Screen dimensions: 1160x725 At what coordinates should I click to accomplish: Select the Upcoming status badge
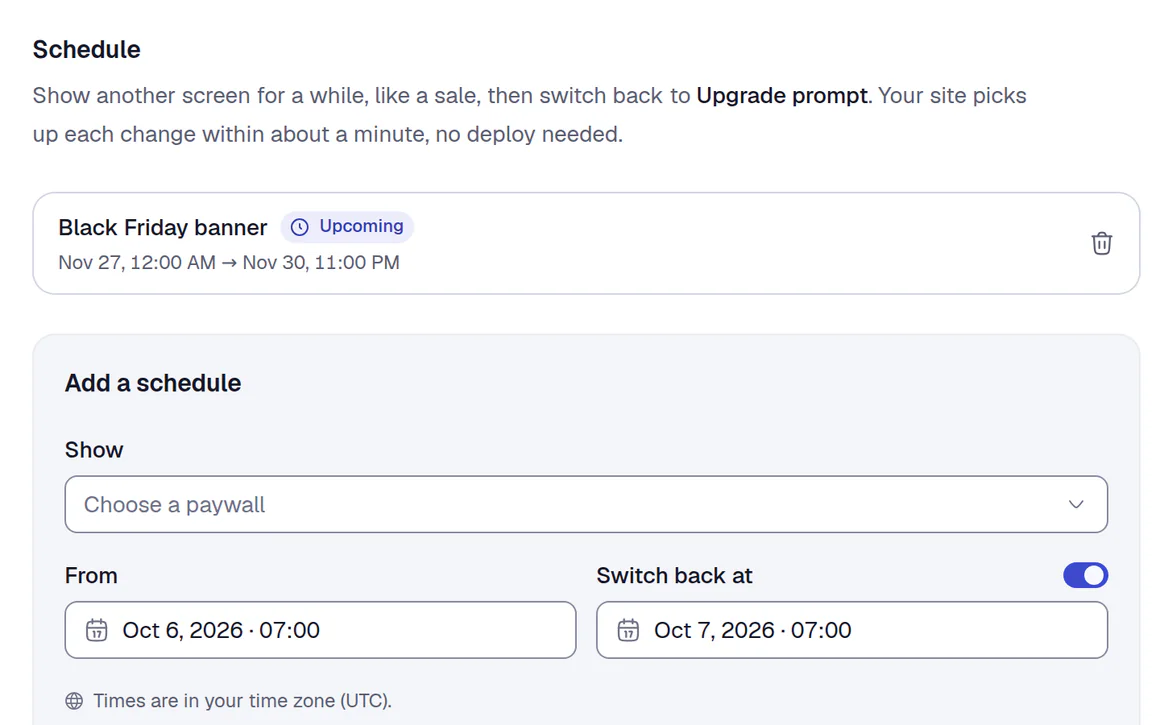pyautogui.click(x=347, y=226)
